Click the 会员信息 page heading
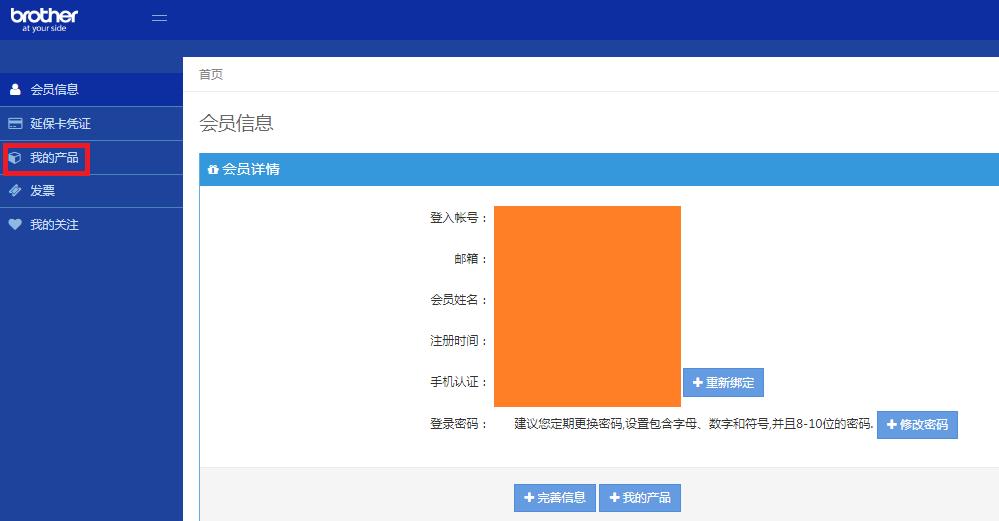This screenshot has width=999, height=521. point(236,123)
